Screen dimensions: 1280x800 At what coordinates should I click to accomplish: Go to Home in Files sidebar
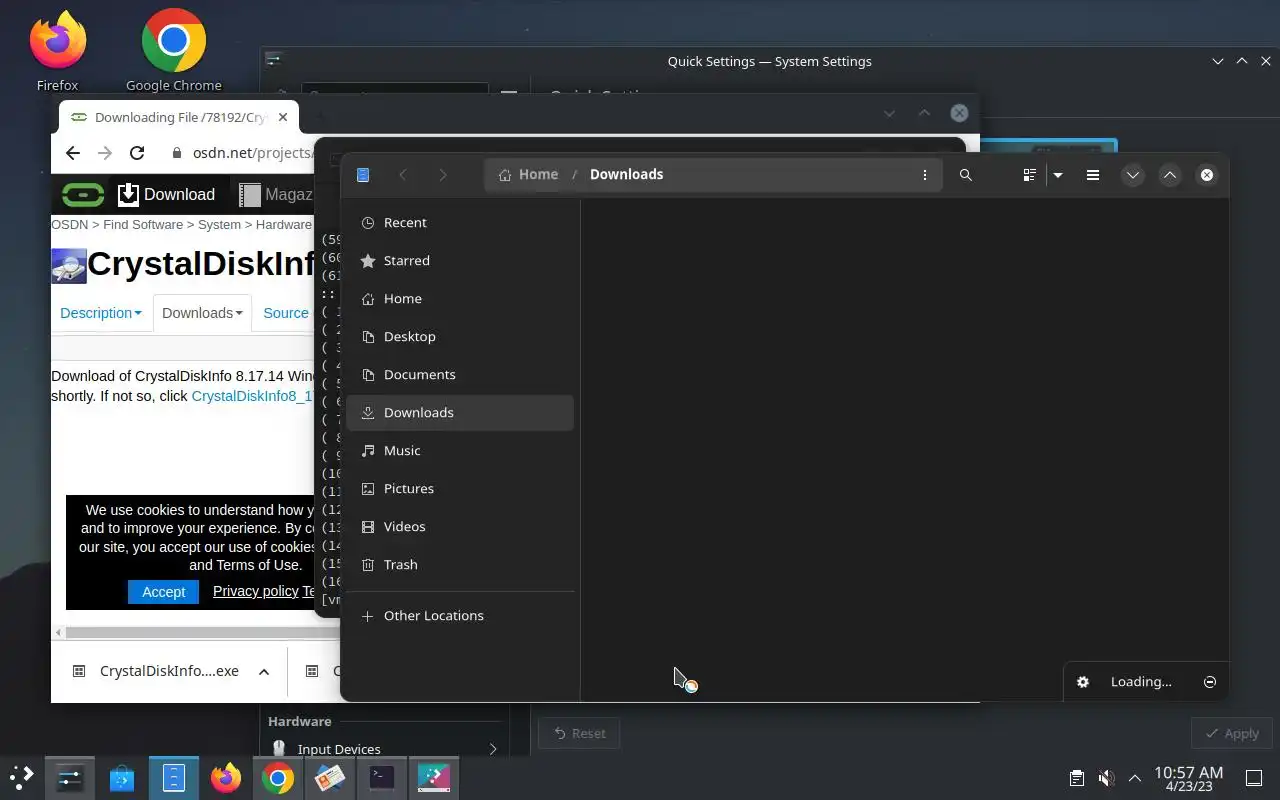click(460, 299)
